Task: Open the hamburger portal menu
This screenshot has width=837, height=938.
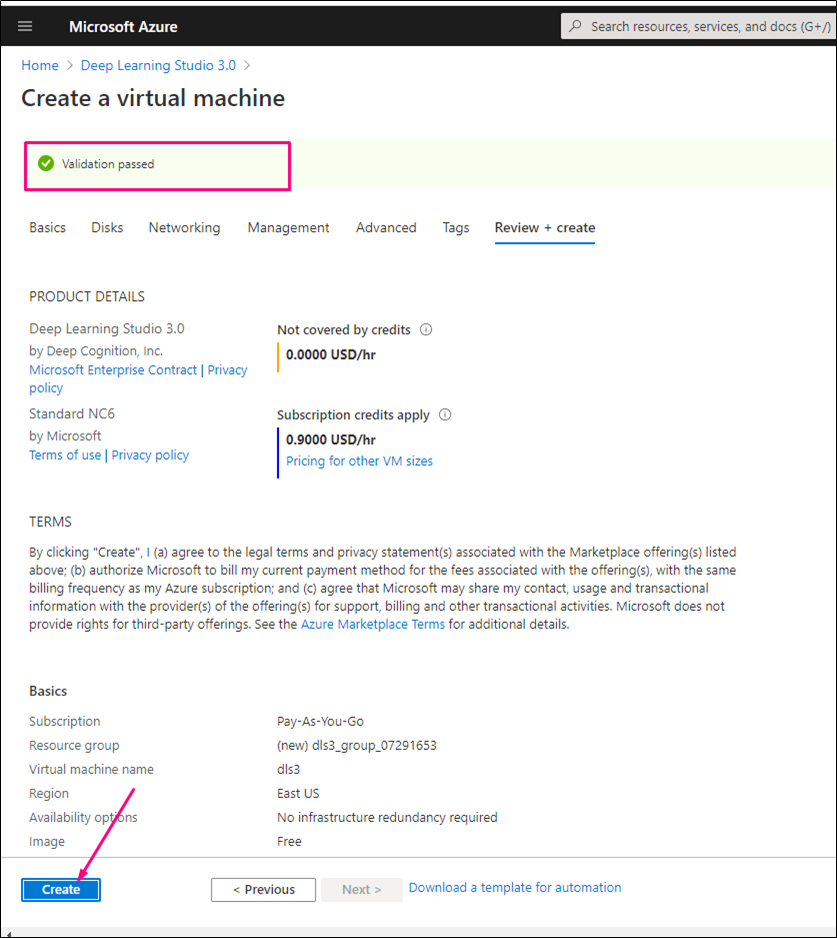Action: [x=25, y=26]
